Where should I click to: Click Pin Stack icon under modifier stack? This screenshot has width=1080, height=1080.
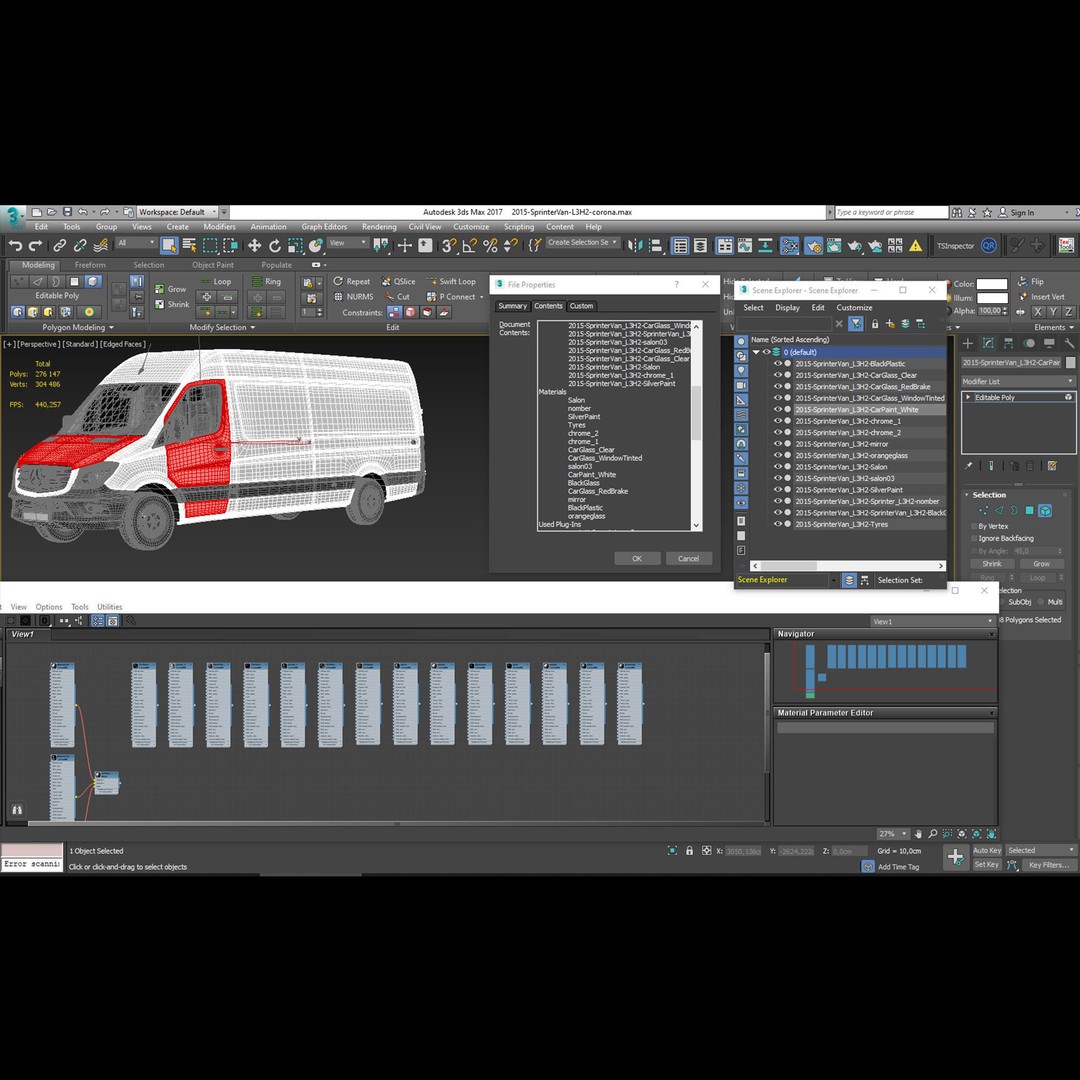[x=968, y=466]
